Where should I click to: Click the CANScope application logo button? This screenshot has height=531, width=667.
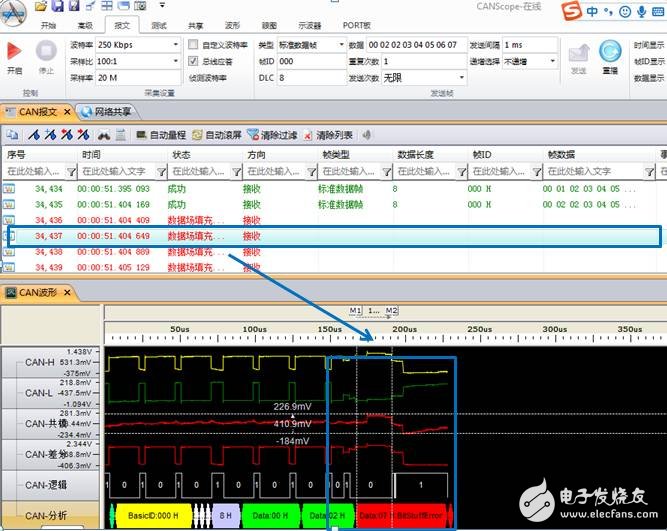click(13, 13)
